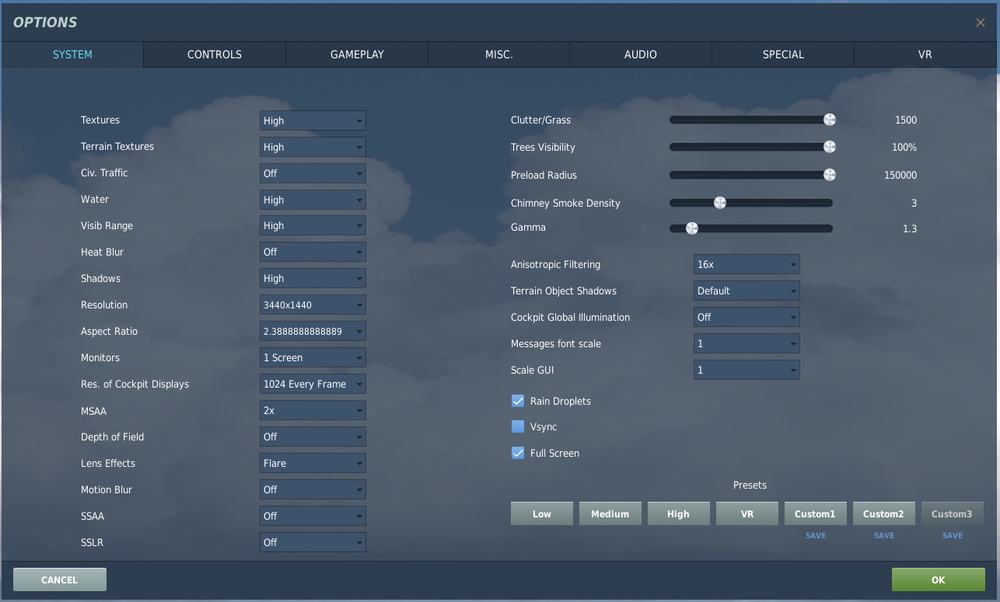Confirm settings with the OK button

tap(937, 579)
